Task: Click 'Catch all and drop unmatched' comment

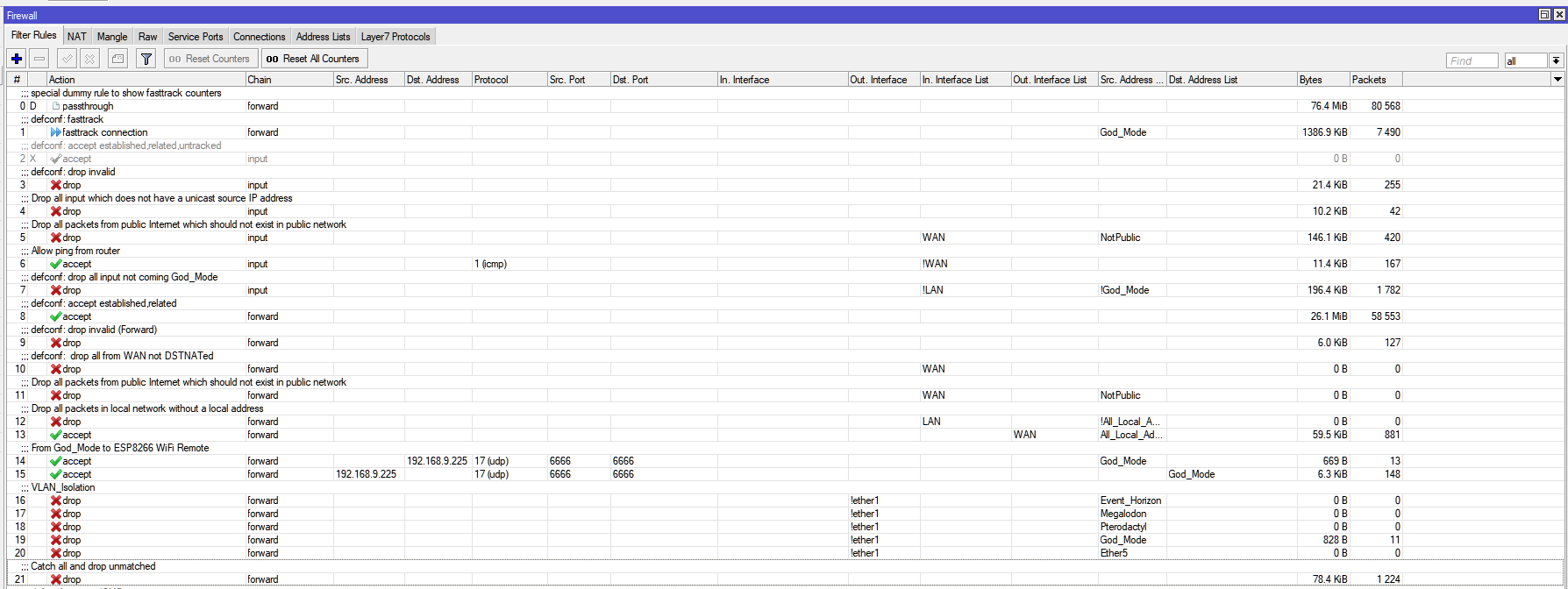Action: click(x=93, y=566)
